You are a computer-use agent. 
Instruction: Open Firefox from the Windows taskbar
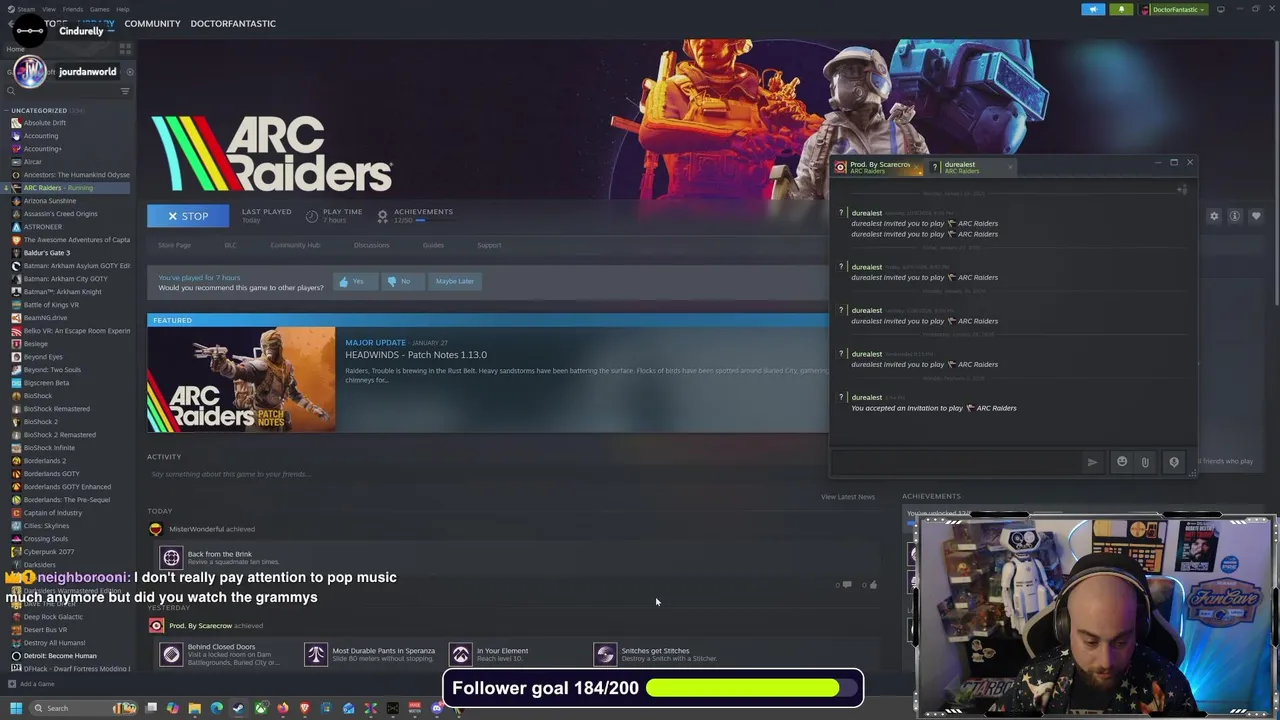[282, 708]
